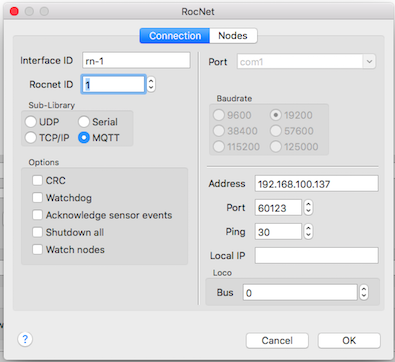Image resolution: width=395 pixels, height=362 pixels.
Task: Select 9600 baudrate radio button
Action: pyautogui.click(x=219, y=115)
